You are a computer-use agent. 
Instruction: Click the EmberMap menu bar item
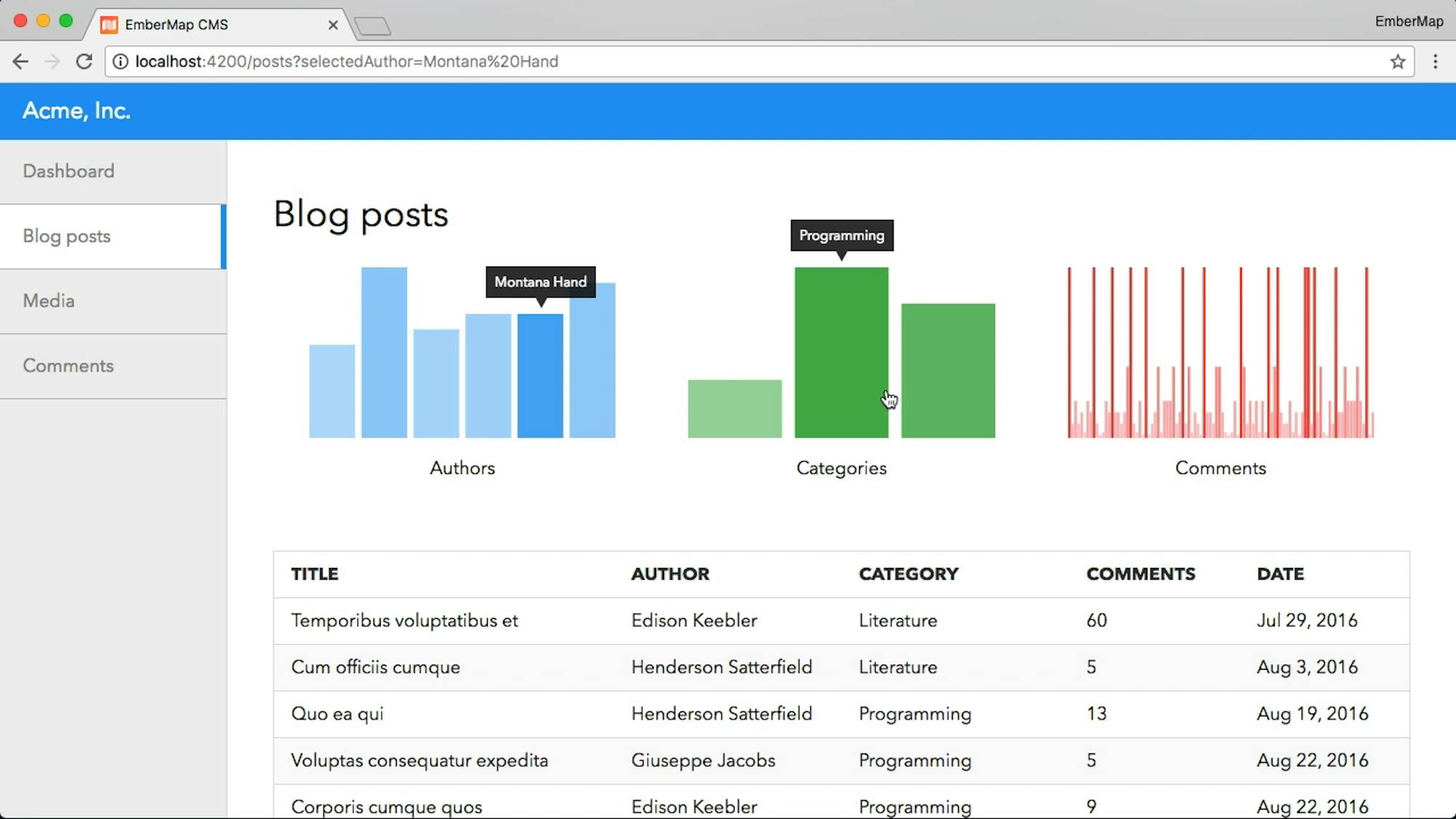pos(1409,20)
